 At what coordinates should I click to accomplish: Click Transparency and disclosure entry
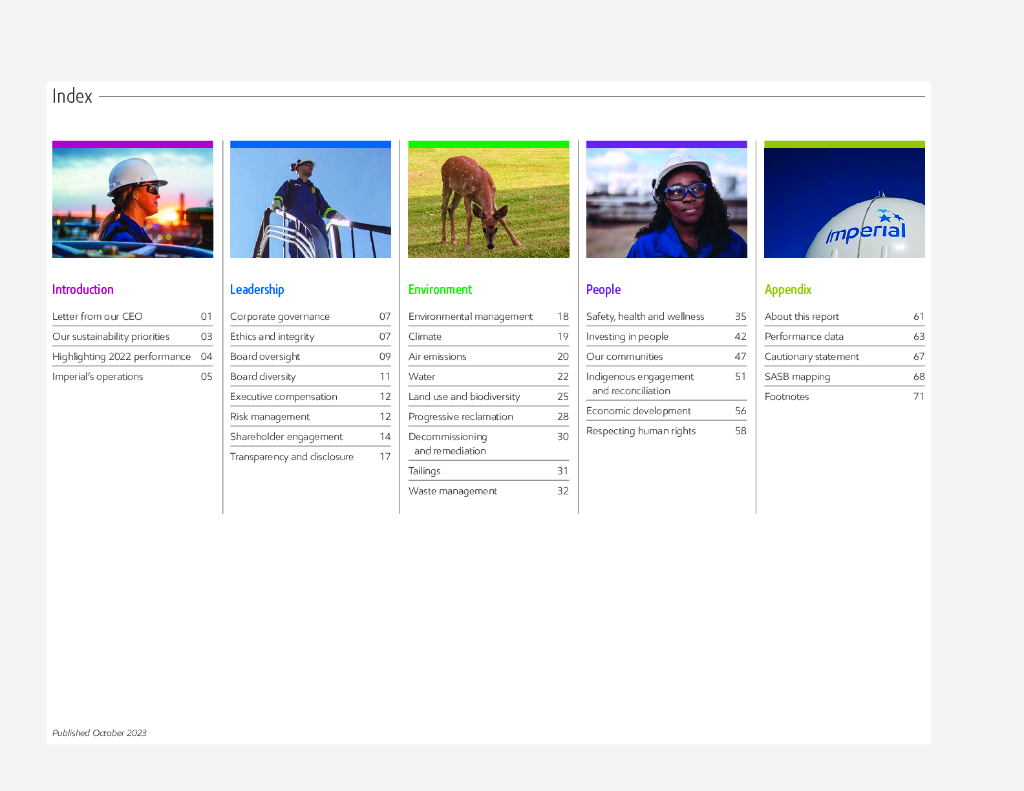(292, 457)
